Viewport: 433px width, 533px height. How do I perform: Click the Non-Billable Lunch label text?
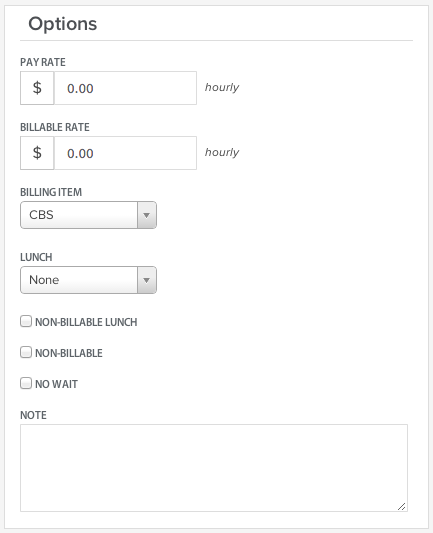pyautogui.click(x=86, y=322)
